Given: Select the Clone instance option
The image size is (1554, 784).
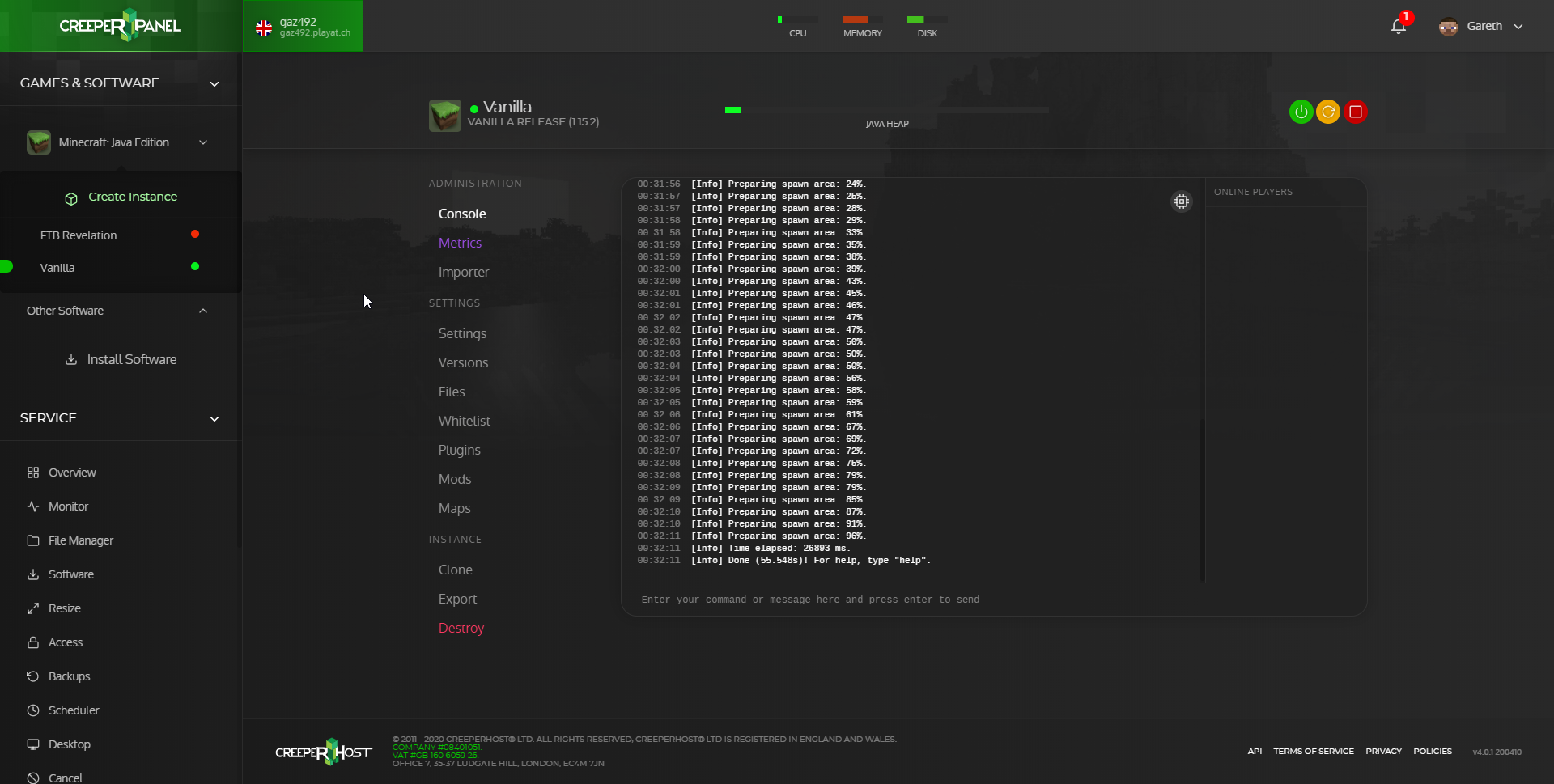Looking at the screenshot, I should pos(456,570).
